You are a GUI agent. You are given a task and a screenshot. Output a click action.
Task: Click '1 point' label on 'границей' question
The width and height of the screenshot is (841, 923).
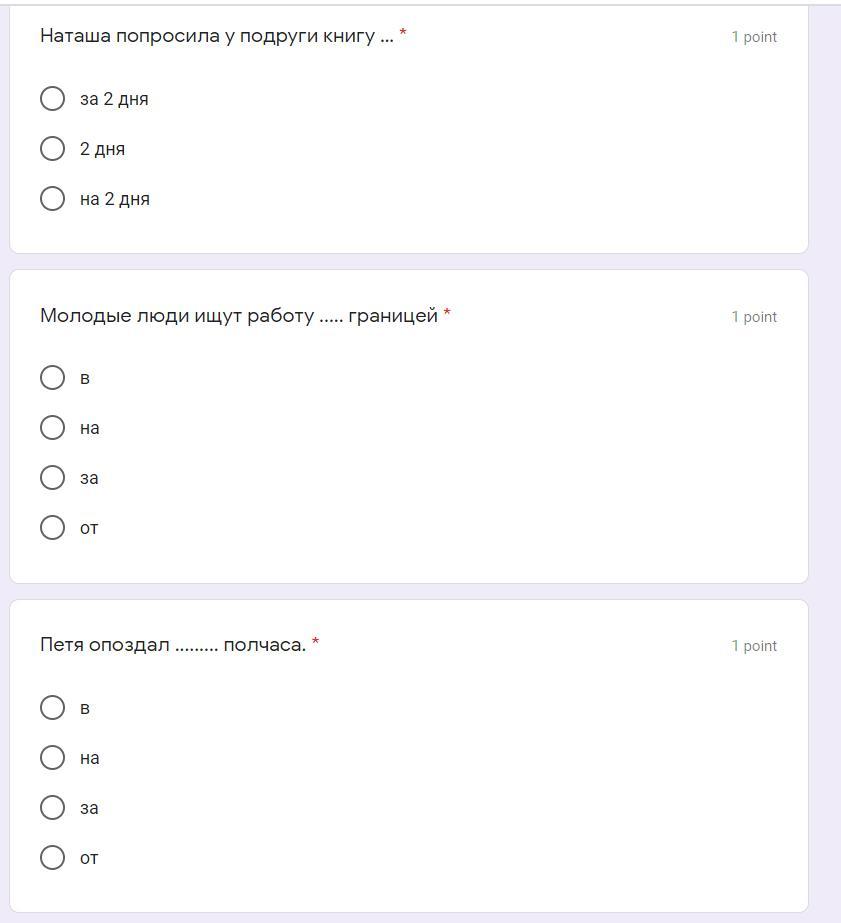pos(753,317)
